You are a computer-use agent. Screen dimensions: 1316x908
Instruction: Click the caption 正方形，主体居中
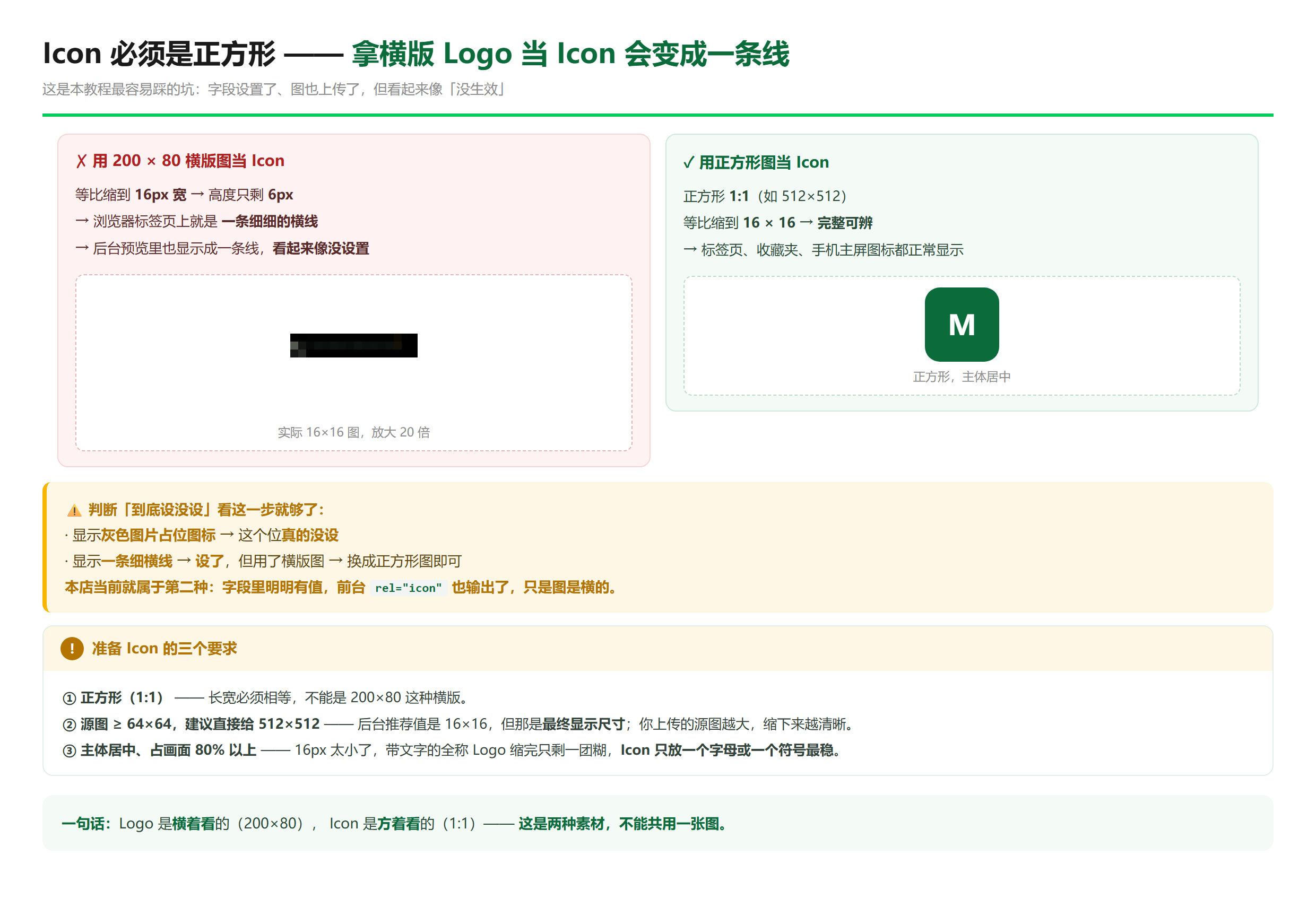(x=962, y=377)
